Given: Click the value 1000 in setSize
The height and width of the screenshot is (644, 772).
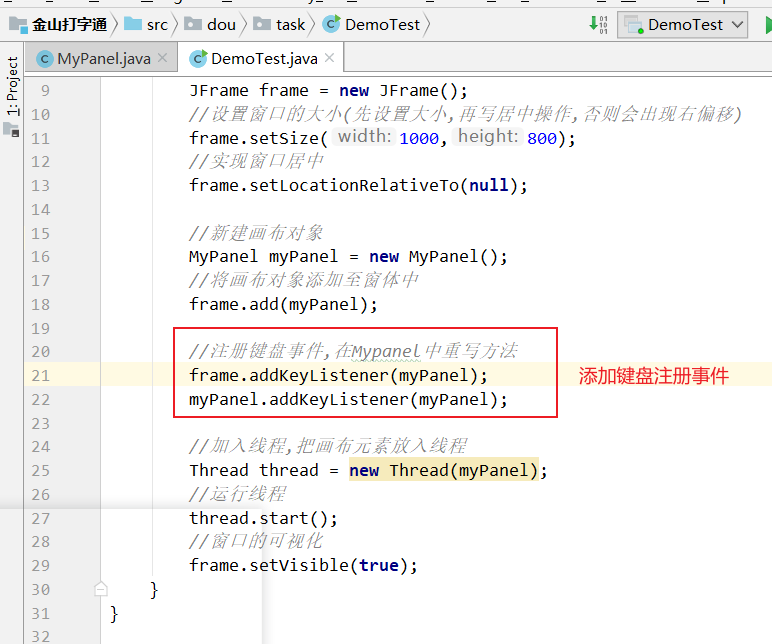Looking at the screenshot, I should [x=418, y=138].
